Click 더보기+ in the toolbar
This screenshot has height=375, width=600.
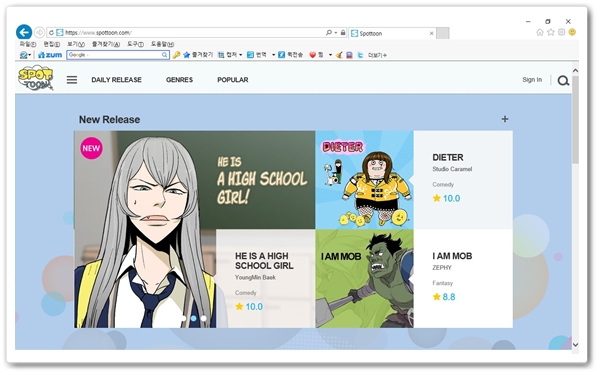point(377,55)
